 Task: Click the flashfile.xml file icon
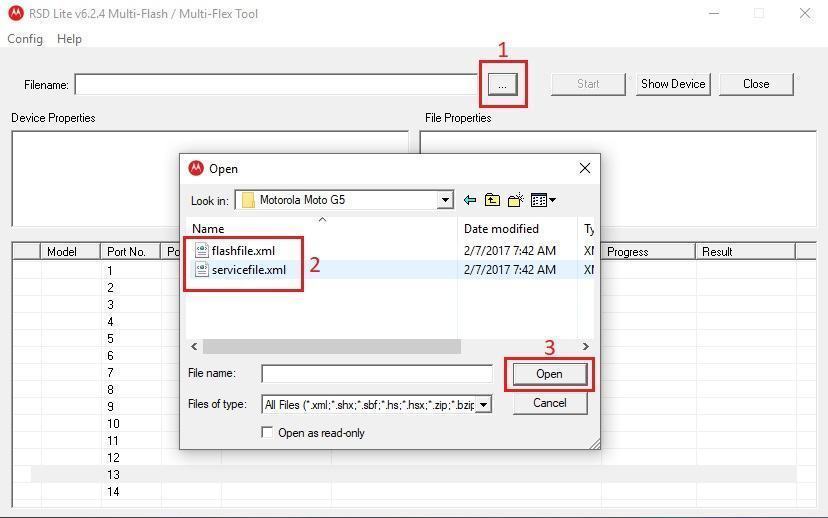pos(201,250)
